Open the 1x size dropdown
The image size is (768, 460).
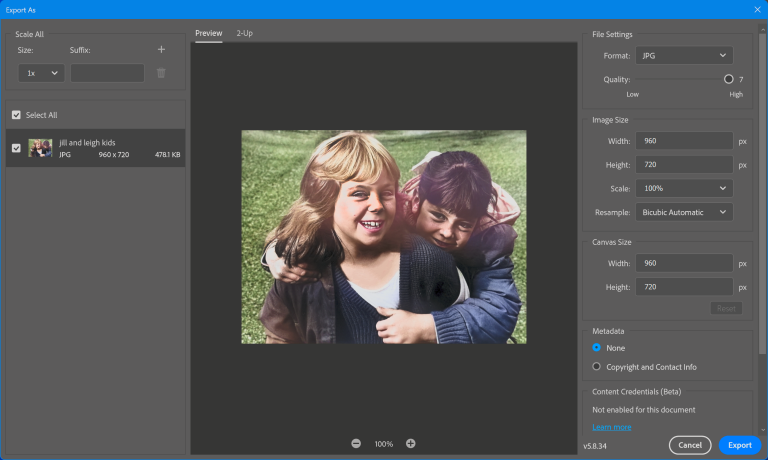(42, 73)
